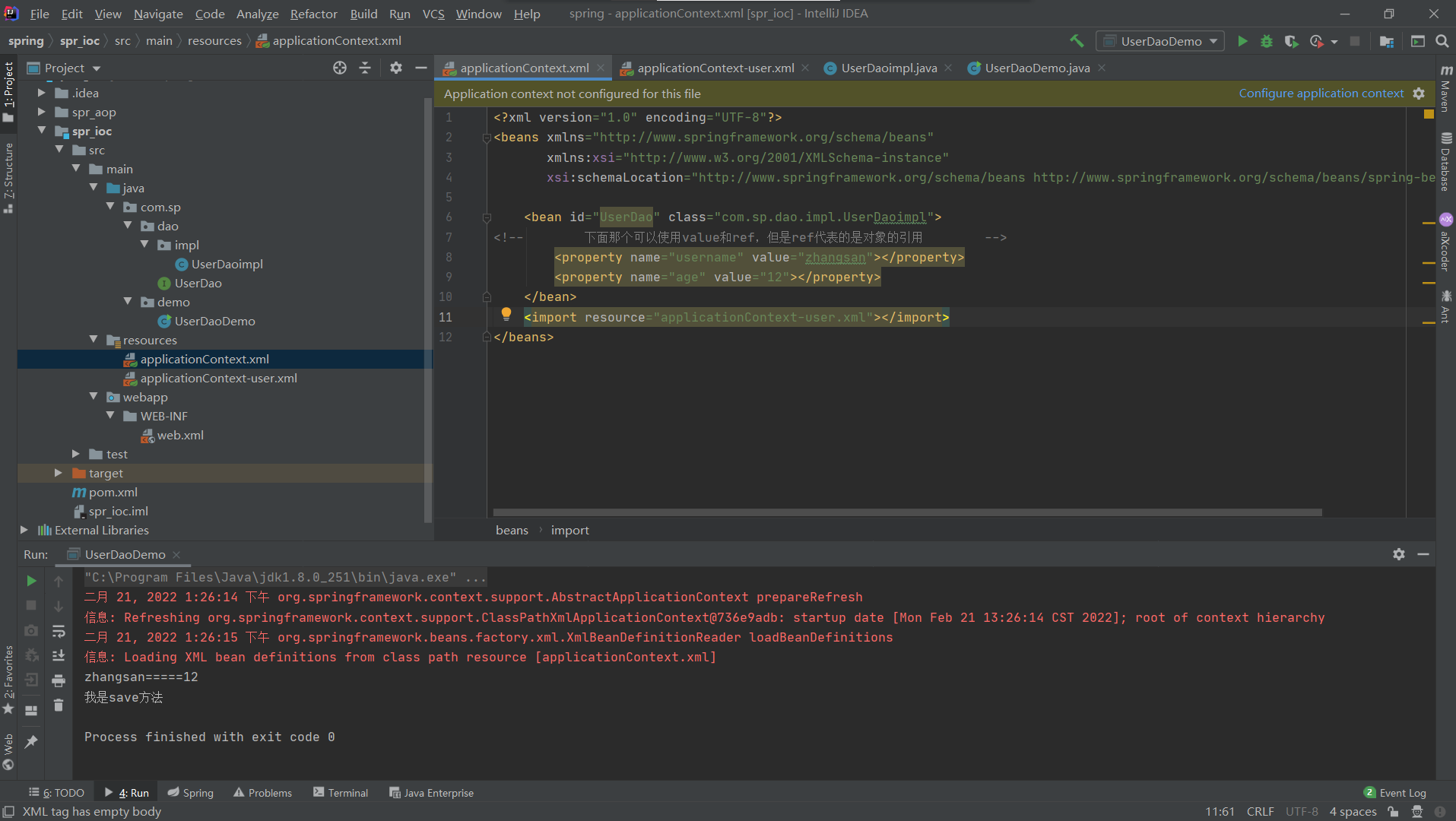Expand the spr_aop module node
This screenshot has height=821, width=1456.
[42, 112]
